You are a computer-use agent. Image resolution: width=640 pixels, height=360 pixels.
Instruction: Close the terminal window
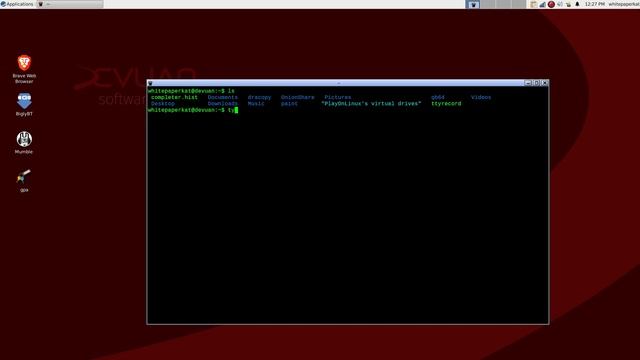pos(544,83)
